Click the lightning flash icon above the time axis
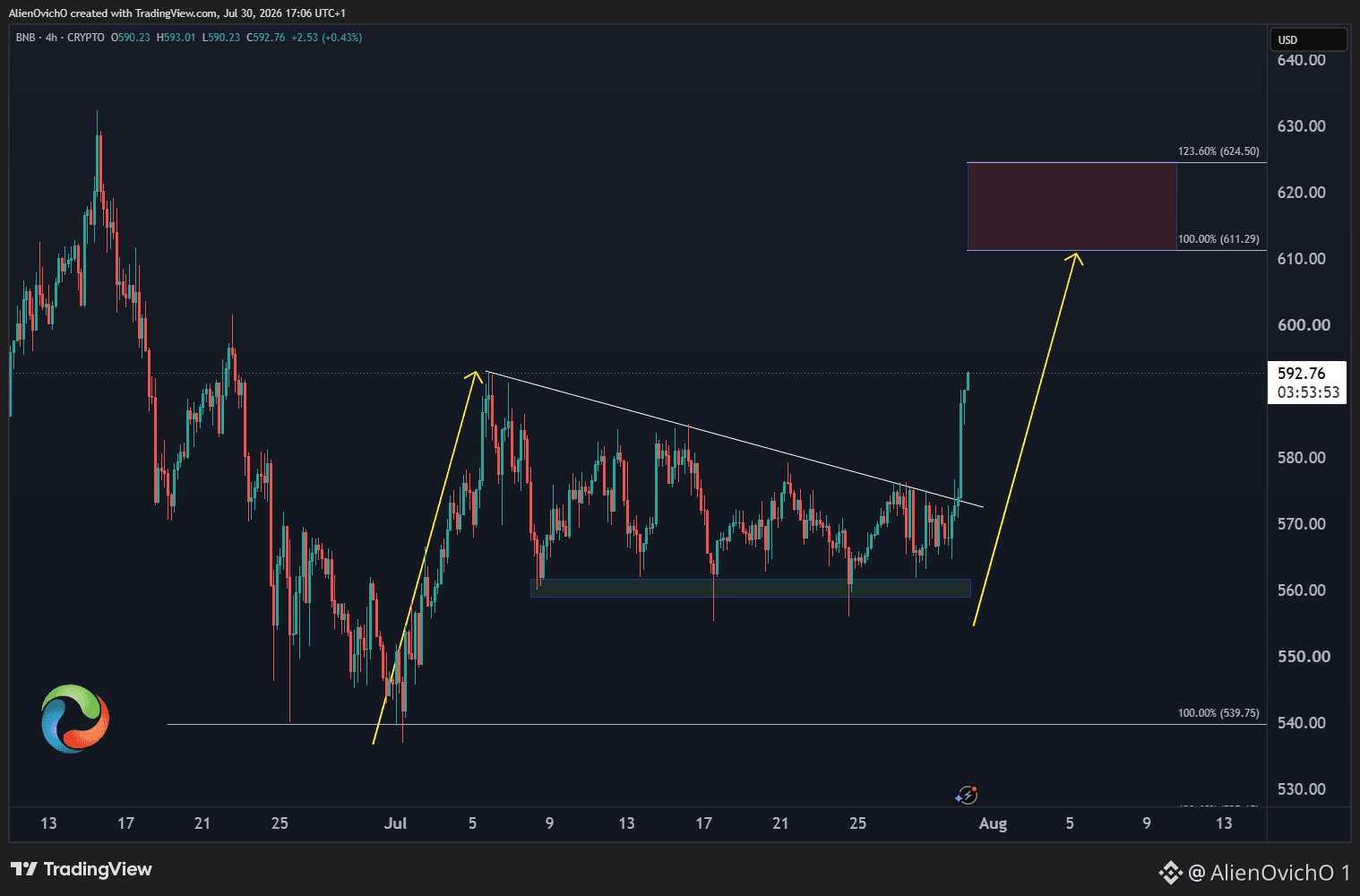Screen dimensions: 1360x896 click(x=966, y=795)
